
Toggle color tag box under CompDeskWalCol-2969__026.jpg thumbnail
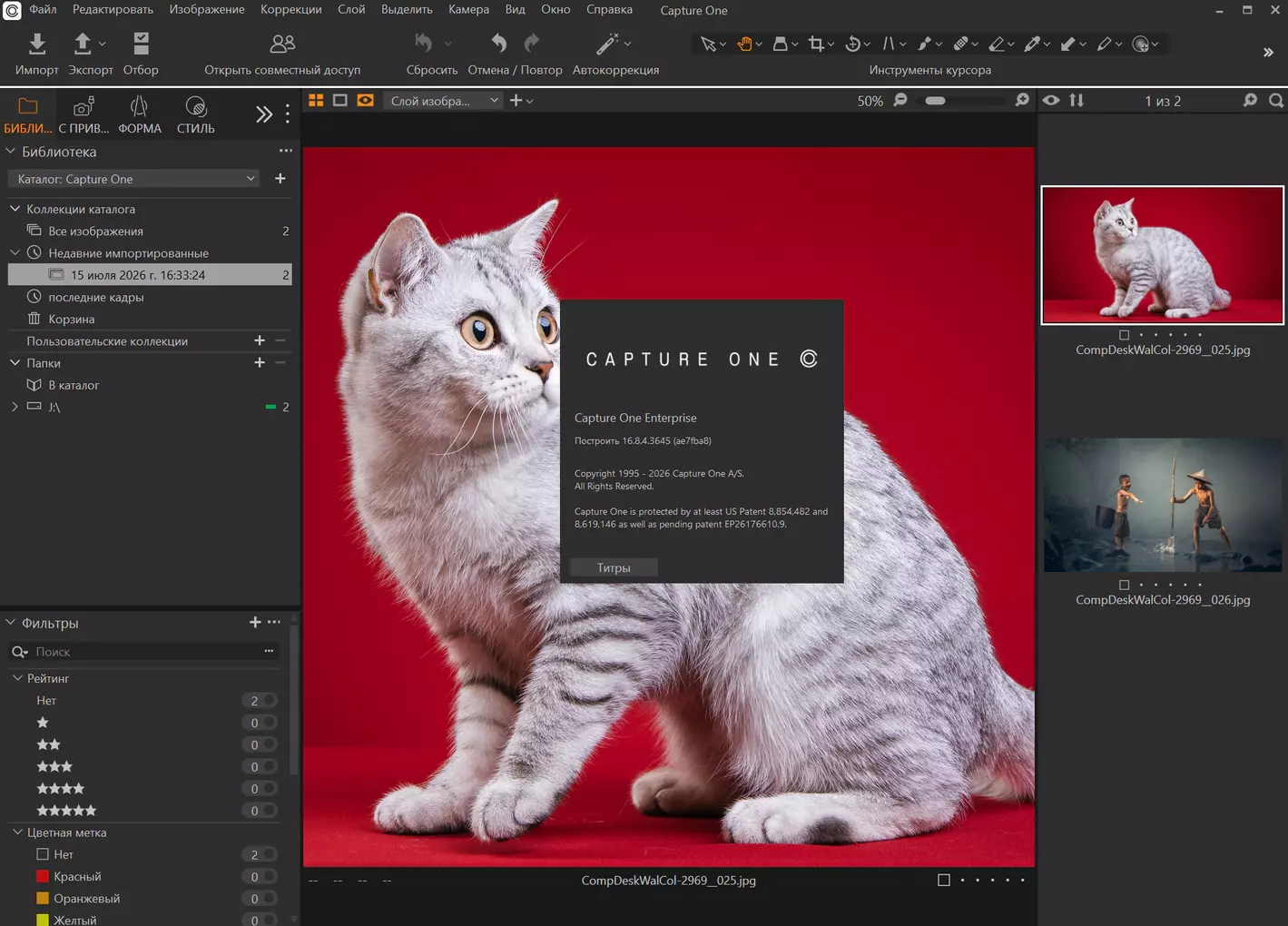point(1124,586)
